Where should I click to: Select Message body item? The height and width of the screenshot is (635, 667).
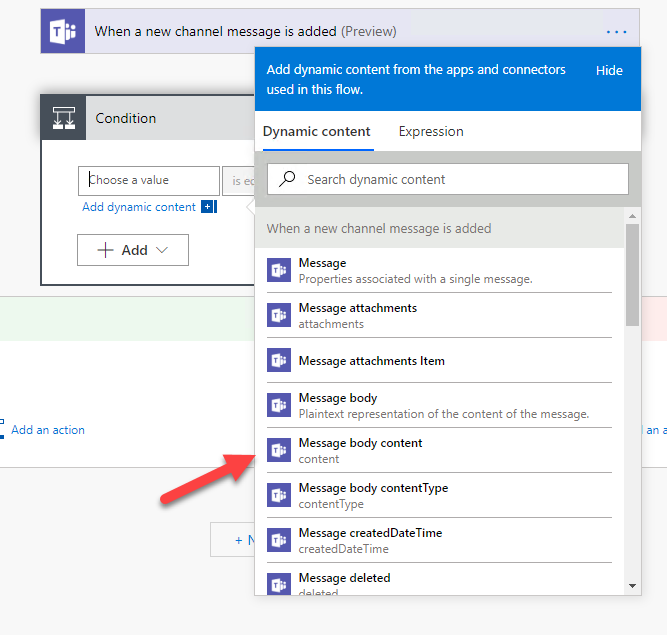(439, 406)
